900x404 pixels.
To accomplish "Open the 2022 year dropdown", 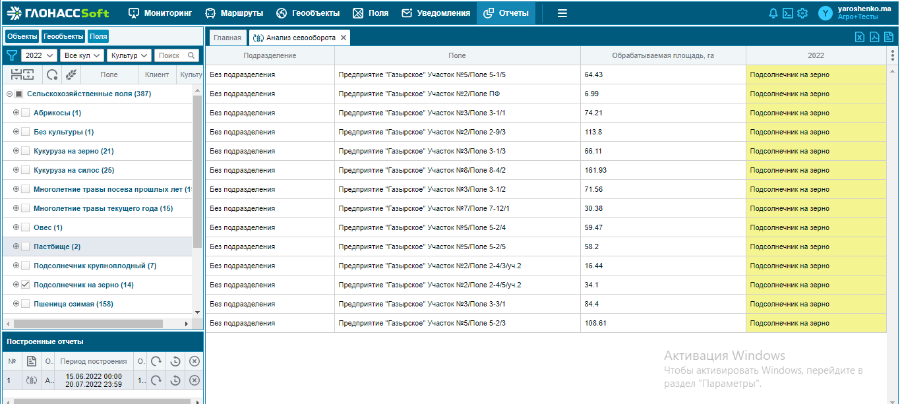I will [x=40, y=56].
